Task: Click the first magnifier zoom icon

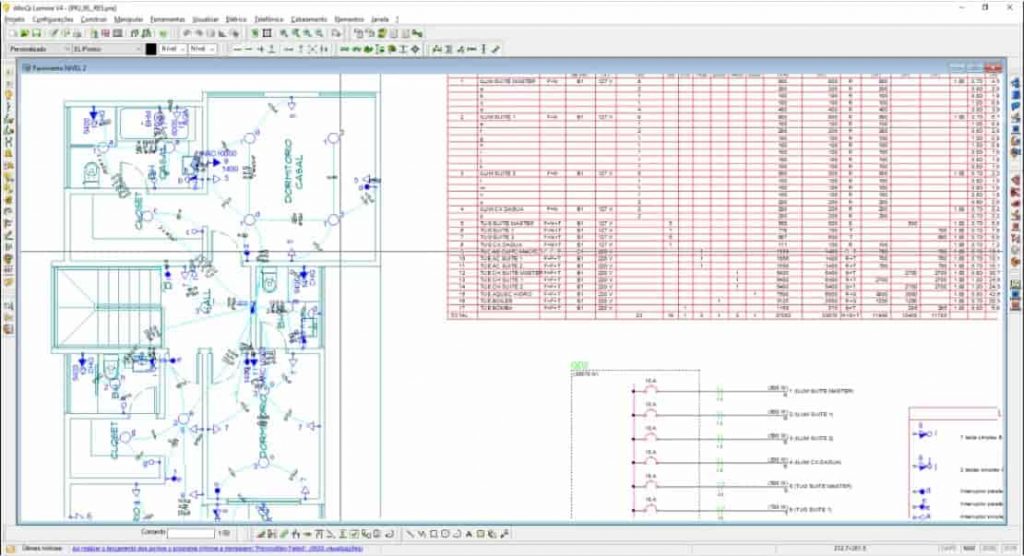Action: click(x=283, y=33)
